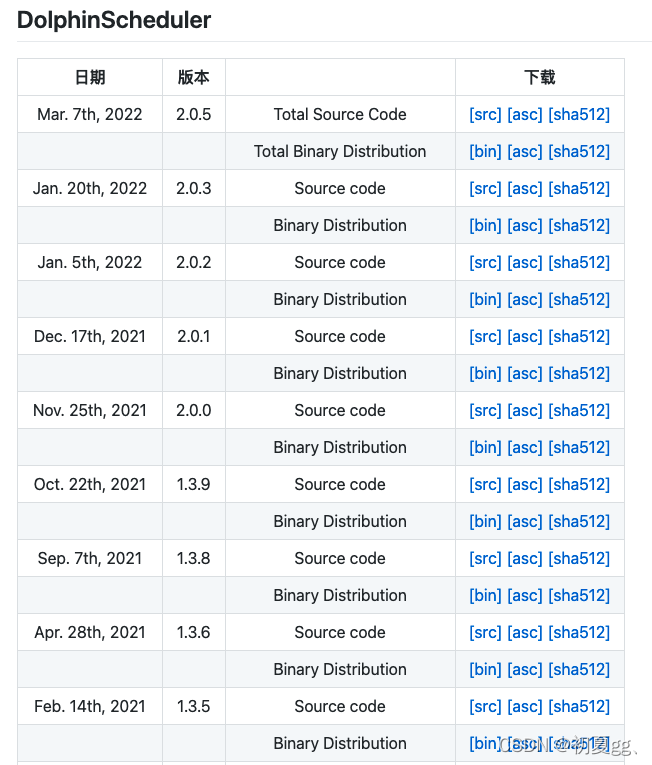This screenshot has height=765, width=652.
Task: Click the 下载 column header
Action: click(539, 77)
